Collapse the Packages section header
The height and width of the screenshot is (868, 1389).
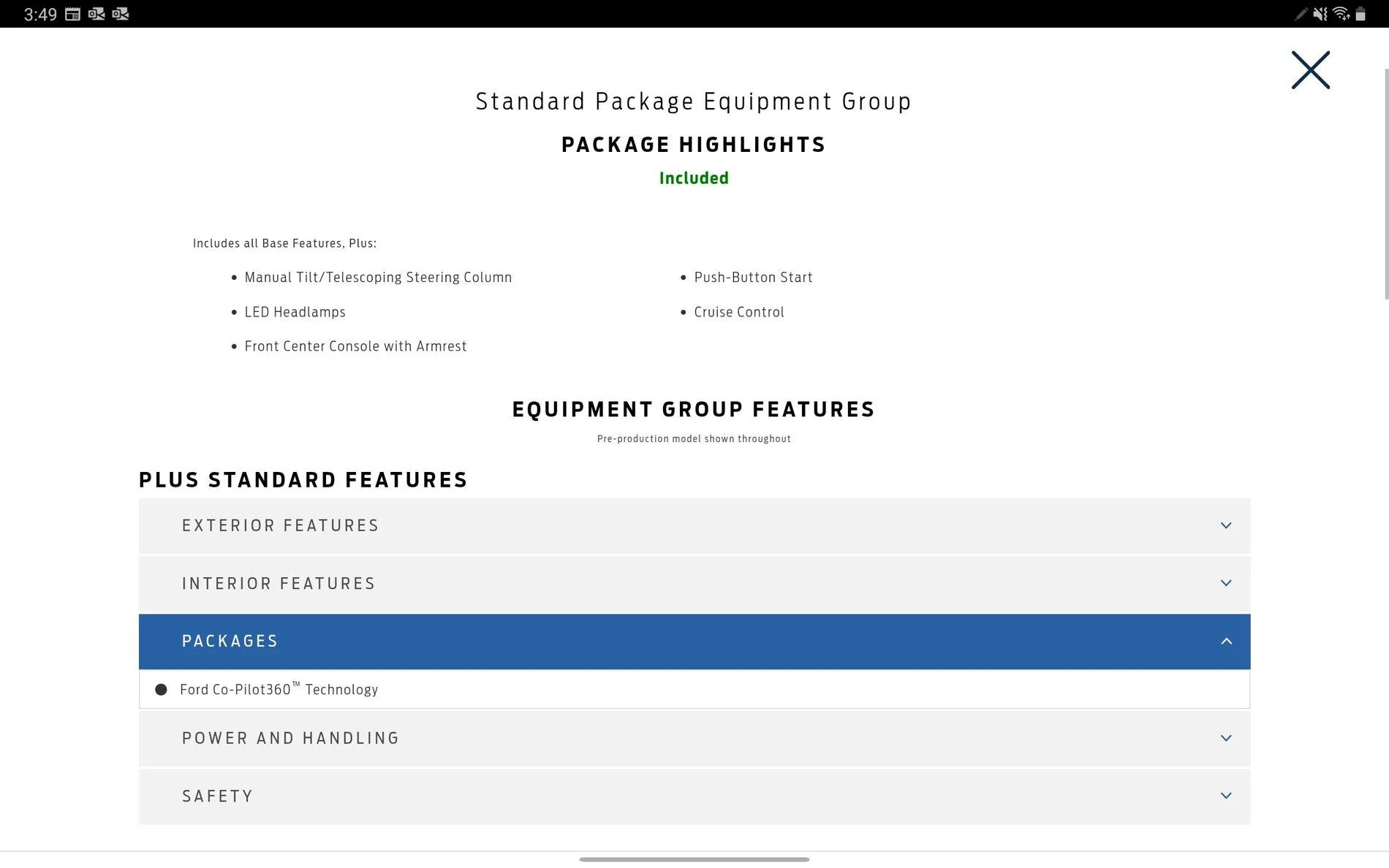coord(694,642)
